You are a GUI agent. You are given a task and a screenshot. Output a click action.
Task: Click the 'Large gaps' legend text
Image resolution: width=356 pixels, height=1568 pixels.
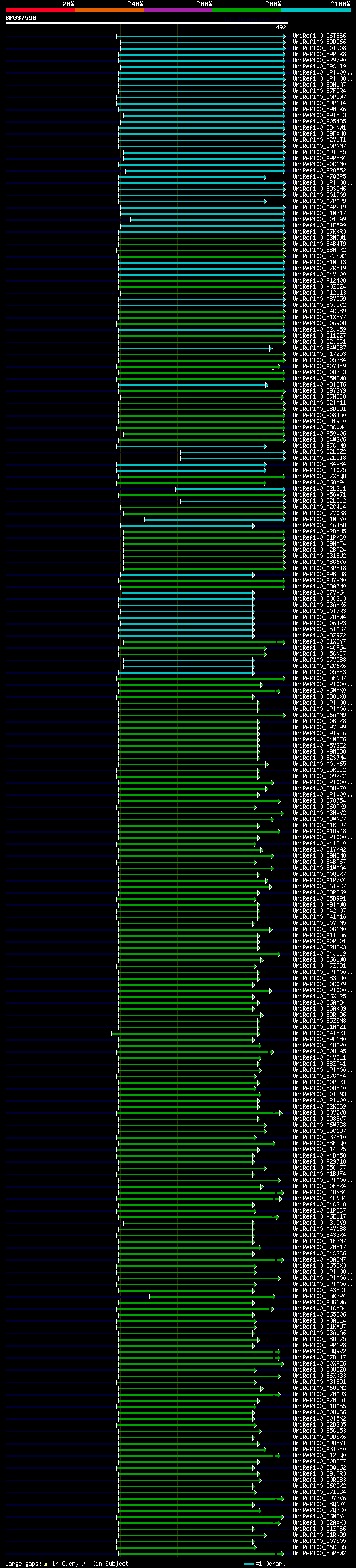click(x=24, y=1563)
